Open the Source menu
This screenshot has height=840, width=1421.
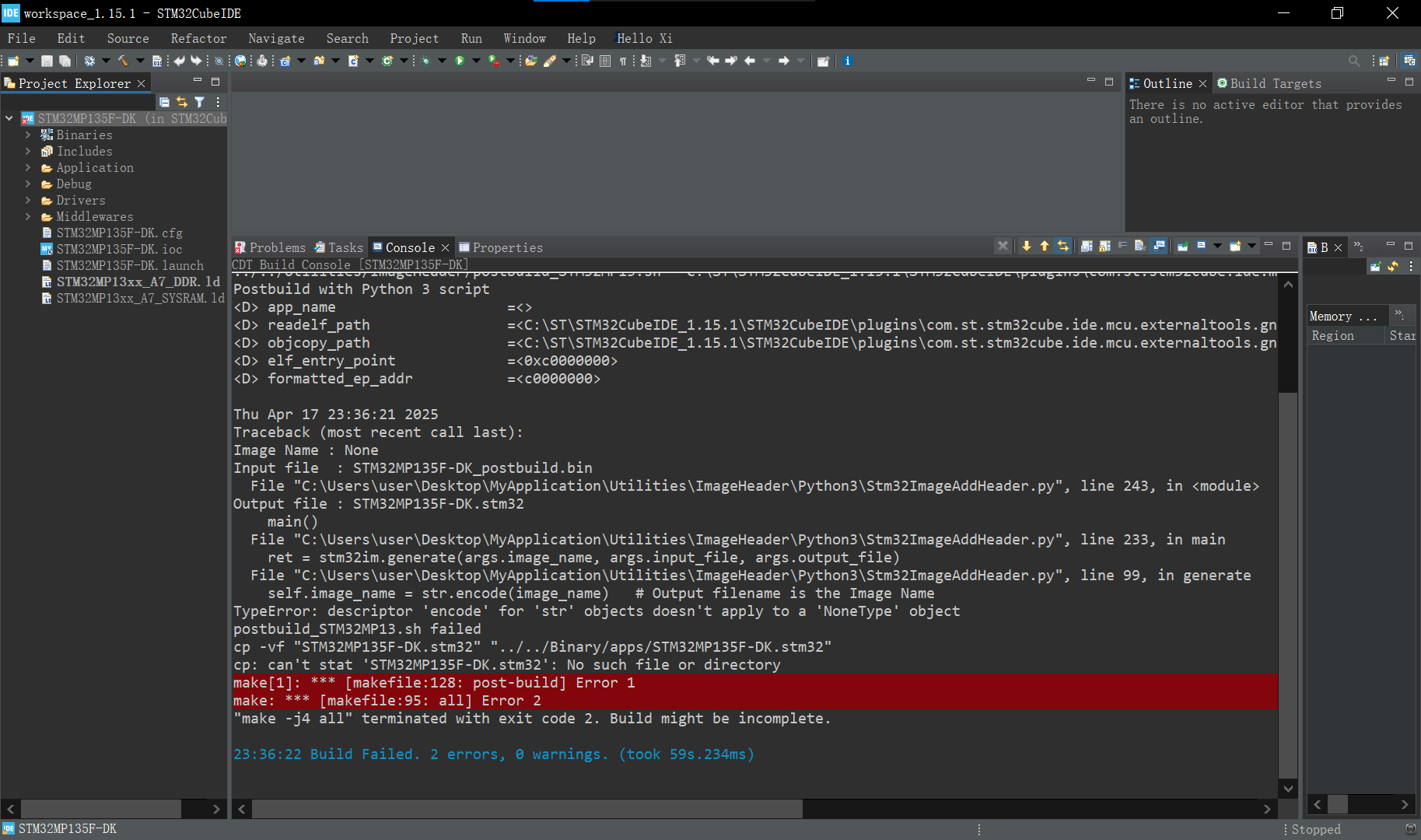(x=127, y=37)
